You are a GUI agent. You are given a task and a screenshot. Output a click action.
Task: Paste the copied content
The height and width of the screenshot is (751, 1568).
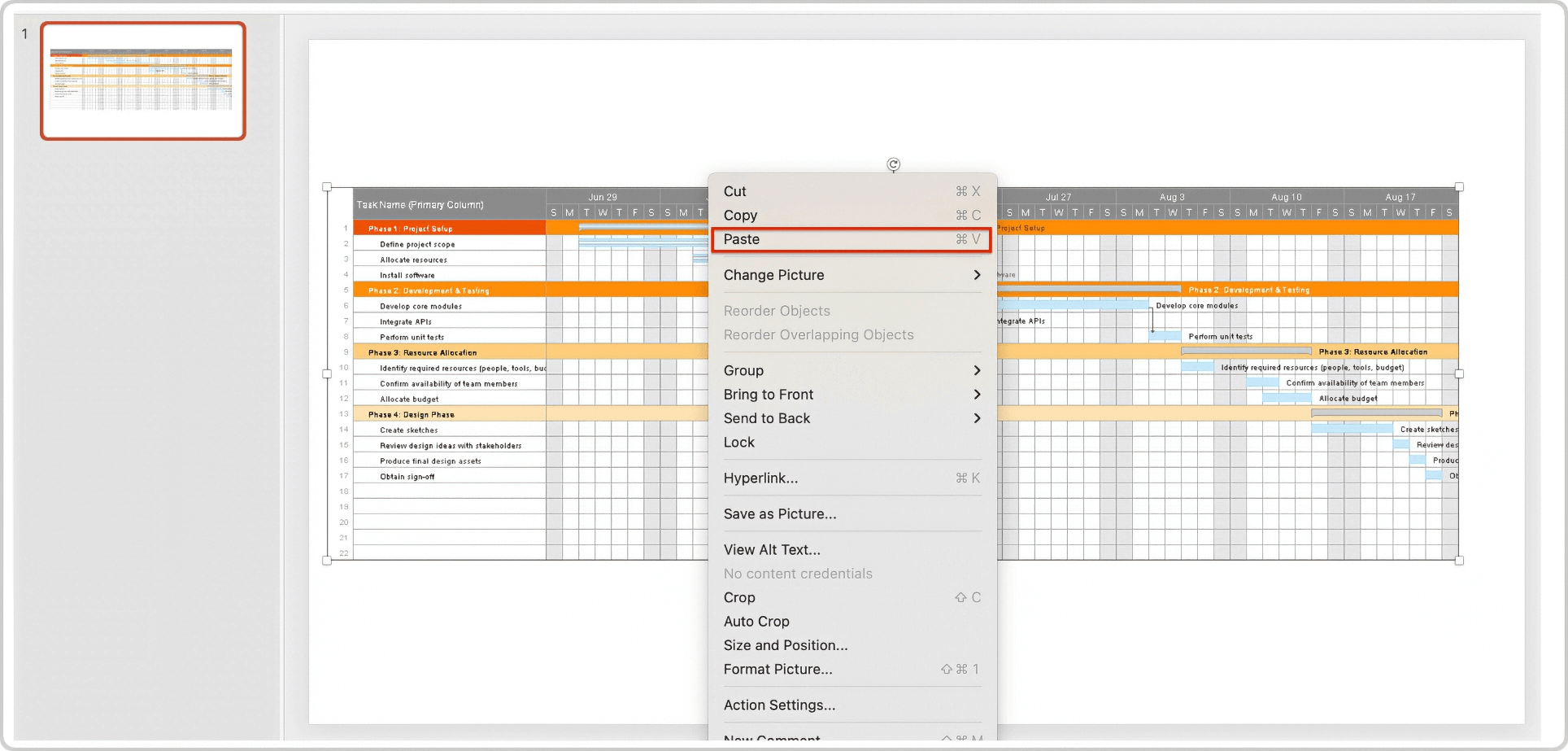pyautogui.click(x=850, y=239)
